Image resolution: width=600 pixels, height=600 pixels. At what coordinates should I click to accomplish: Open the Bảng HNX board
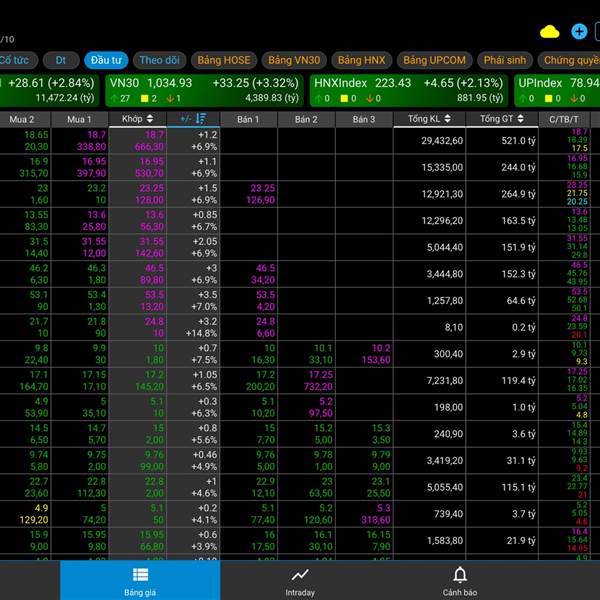362,60
